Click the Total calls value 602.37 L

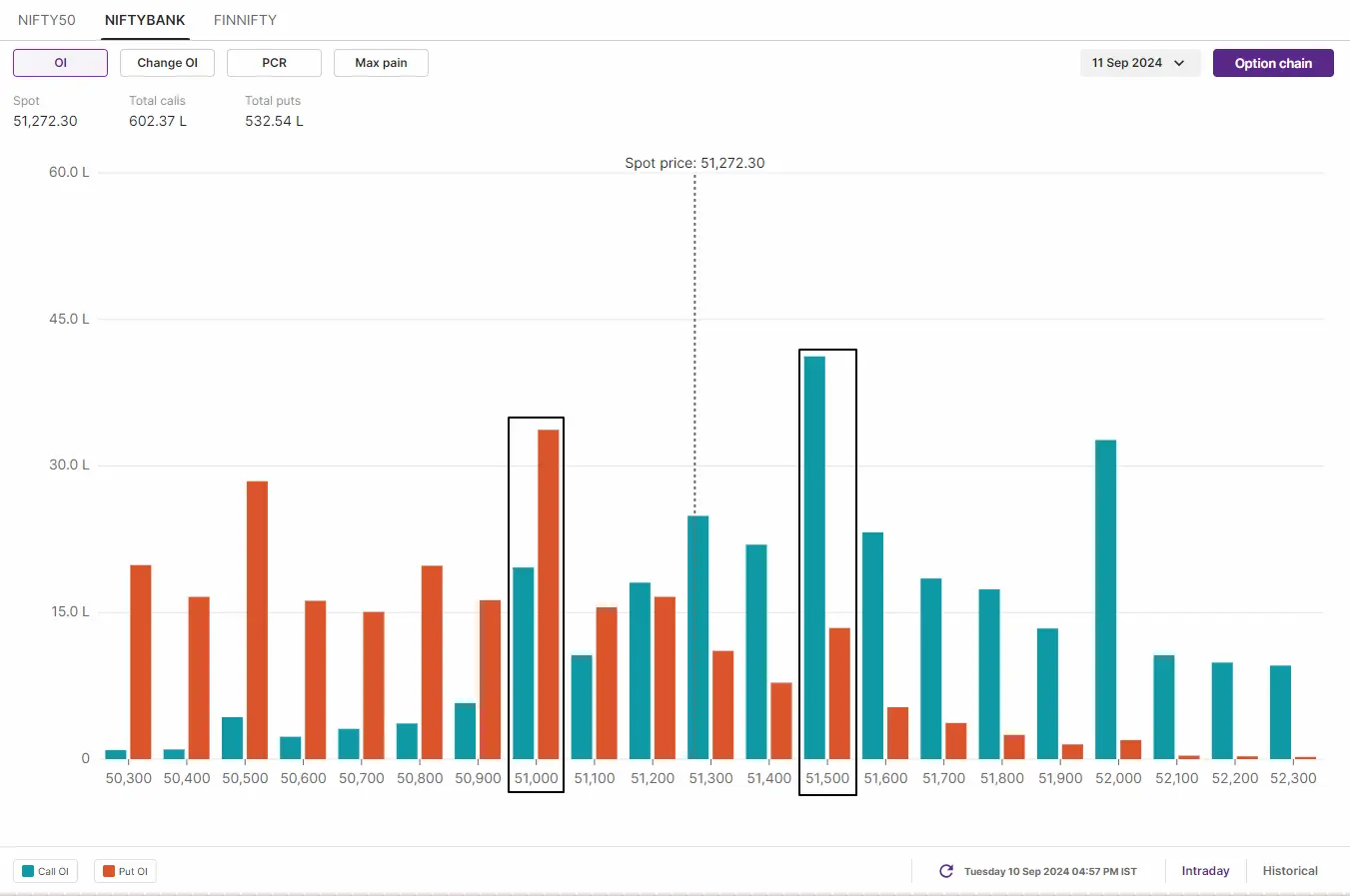(x=158, y=121)
